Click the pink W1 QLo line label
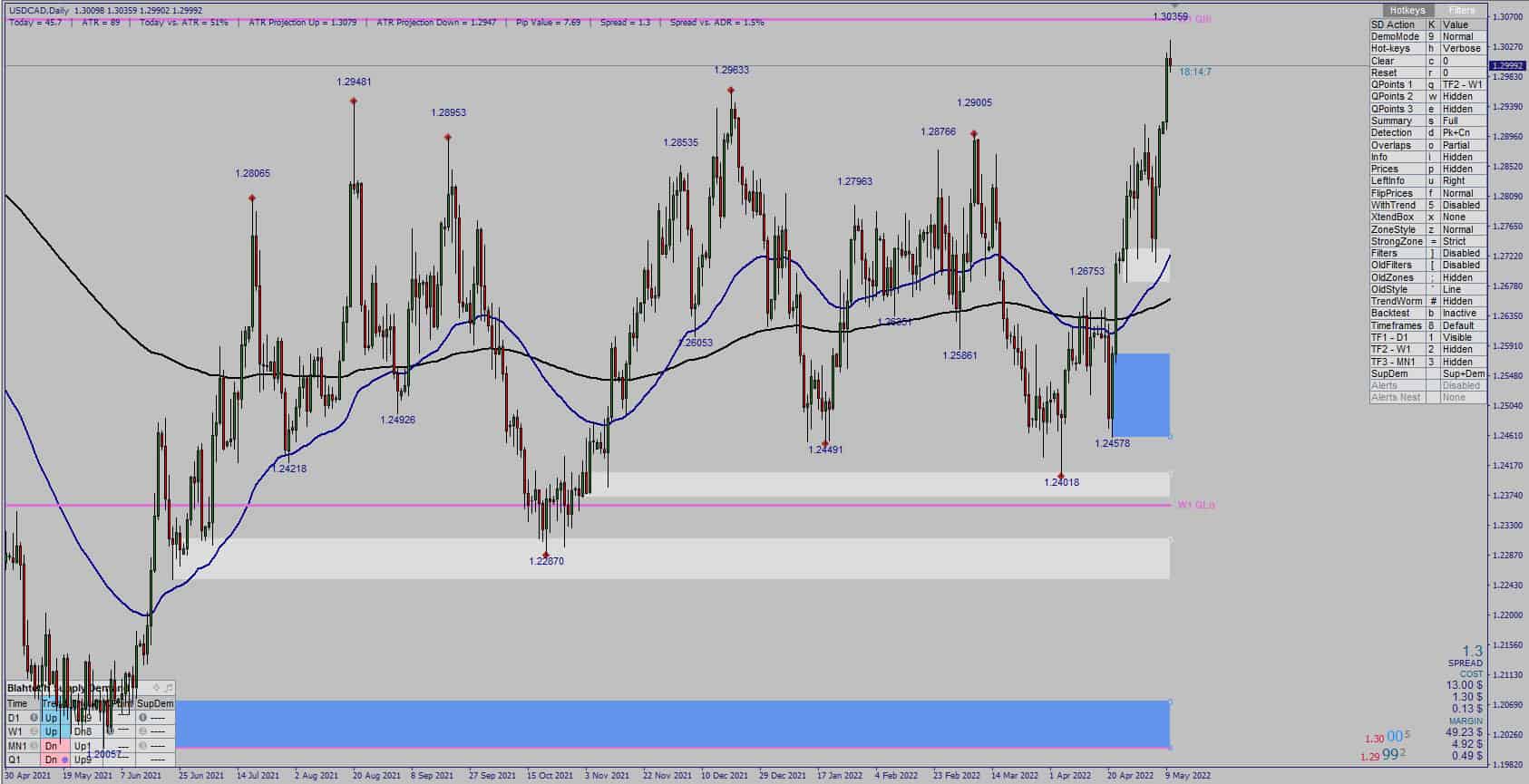Image resolution: width=1529 pixels, height=784 pixels. tap(1196, 505)
